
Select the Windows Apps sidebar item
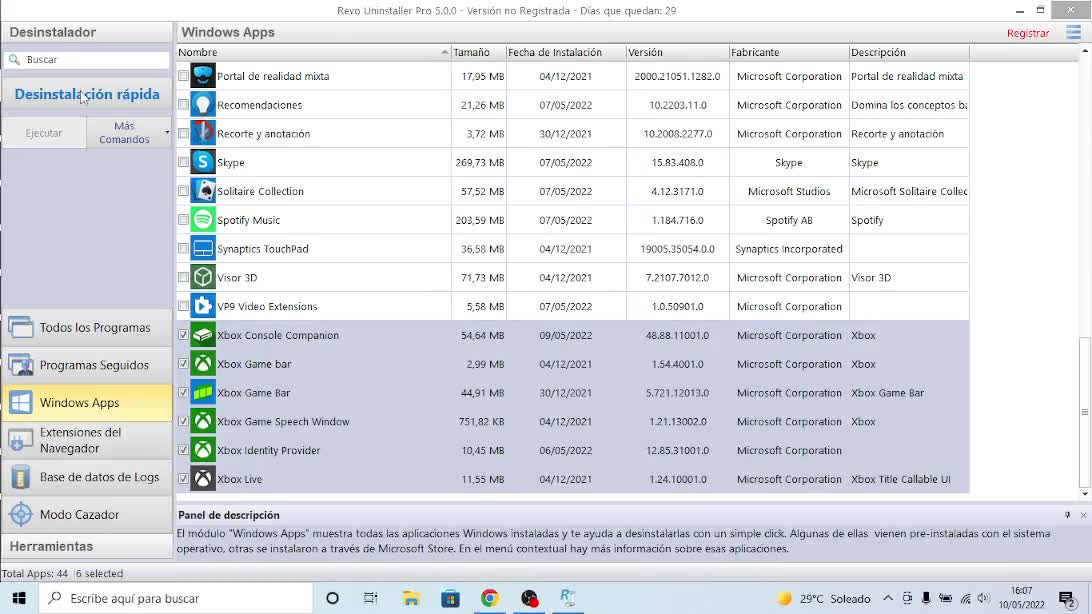[x=87, y=402]
